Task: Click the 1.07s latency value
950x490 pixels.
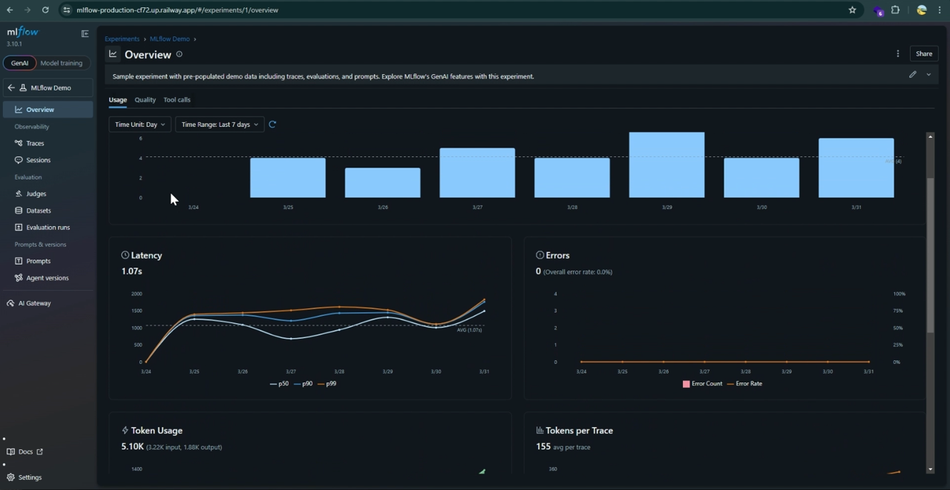Action: tap(131, 271)
